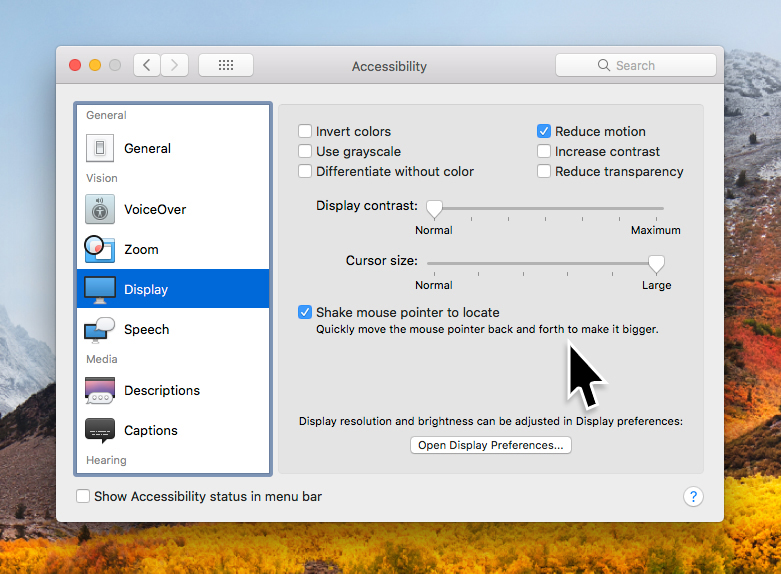Enable Increase contrast checkbox

click(544, 151)
